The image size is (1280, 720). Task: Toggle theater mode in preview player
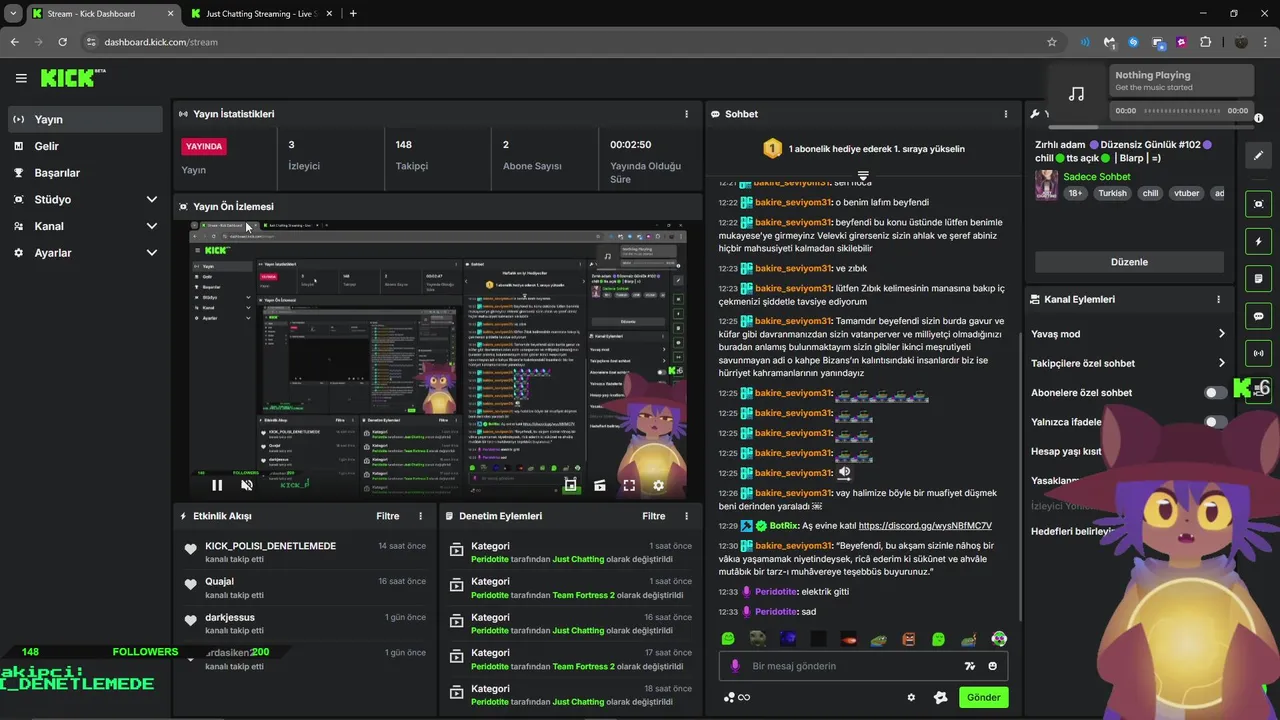pos(600,485)
